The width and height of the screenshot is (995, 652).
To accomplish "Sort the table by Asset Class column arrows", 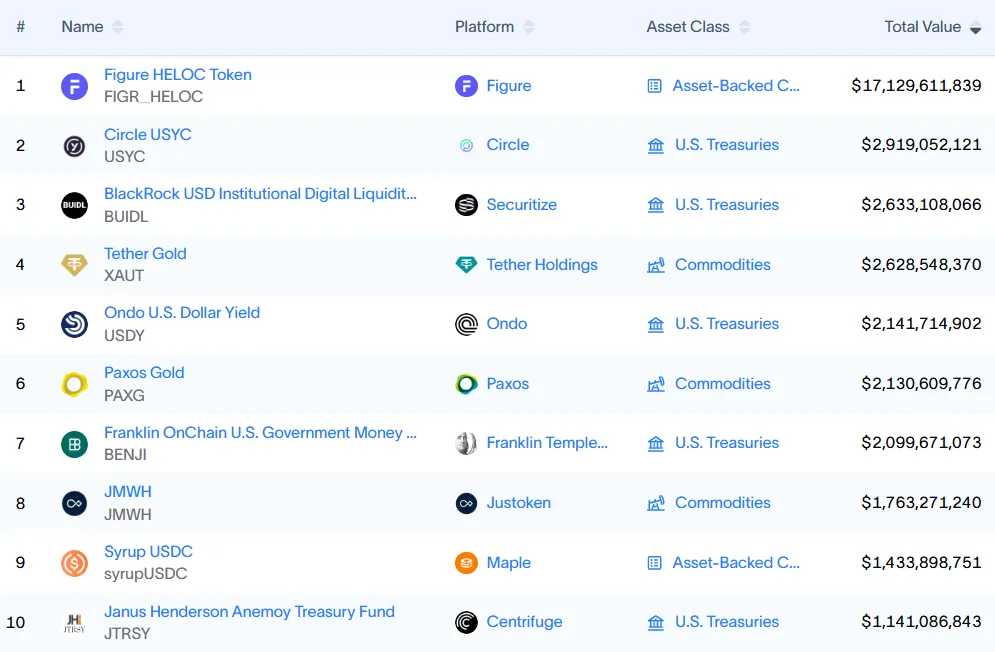I will [744, 27].
